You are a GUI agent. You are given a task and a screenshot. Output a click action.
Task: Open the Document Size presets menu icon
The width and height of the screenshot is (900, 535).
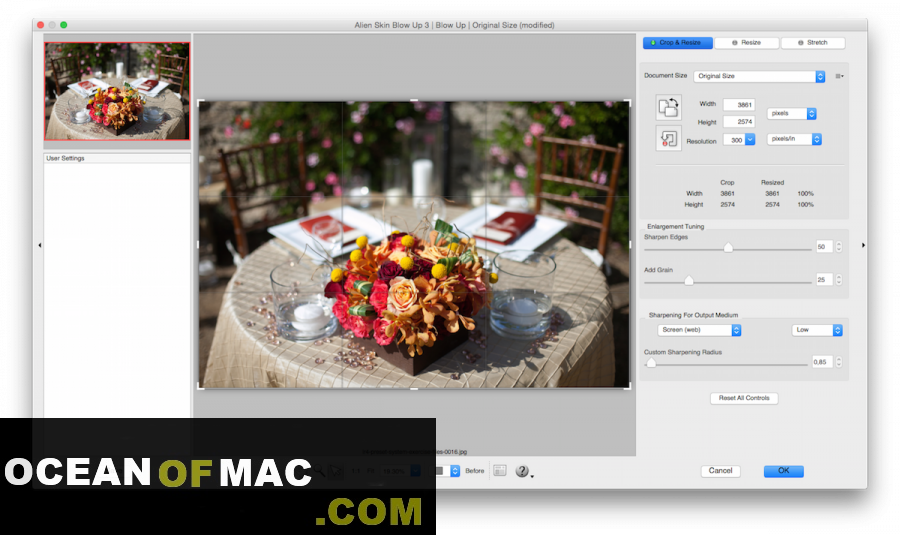pyautogui.click(x=839, y=76)
